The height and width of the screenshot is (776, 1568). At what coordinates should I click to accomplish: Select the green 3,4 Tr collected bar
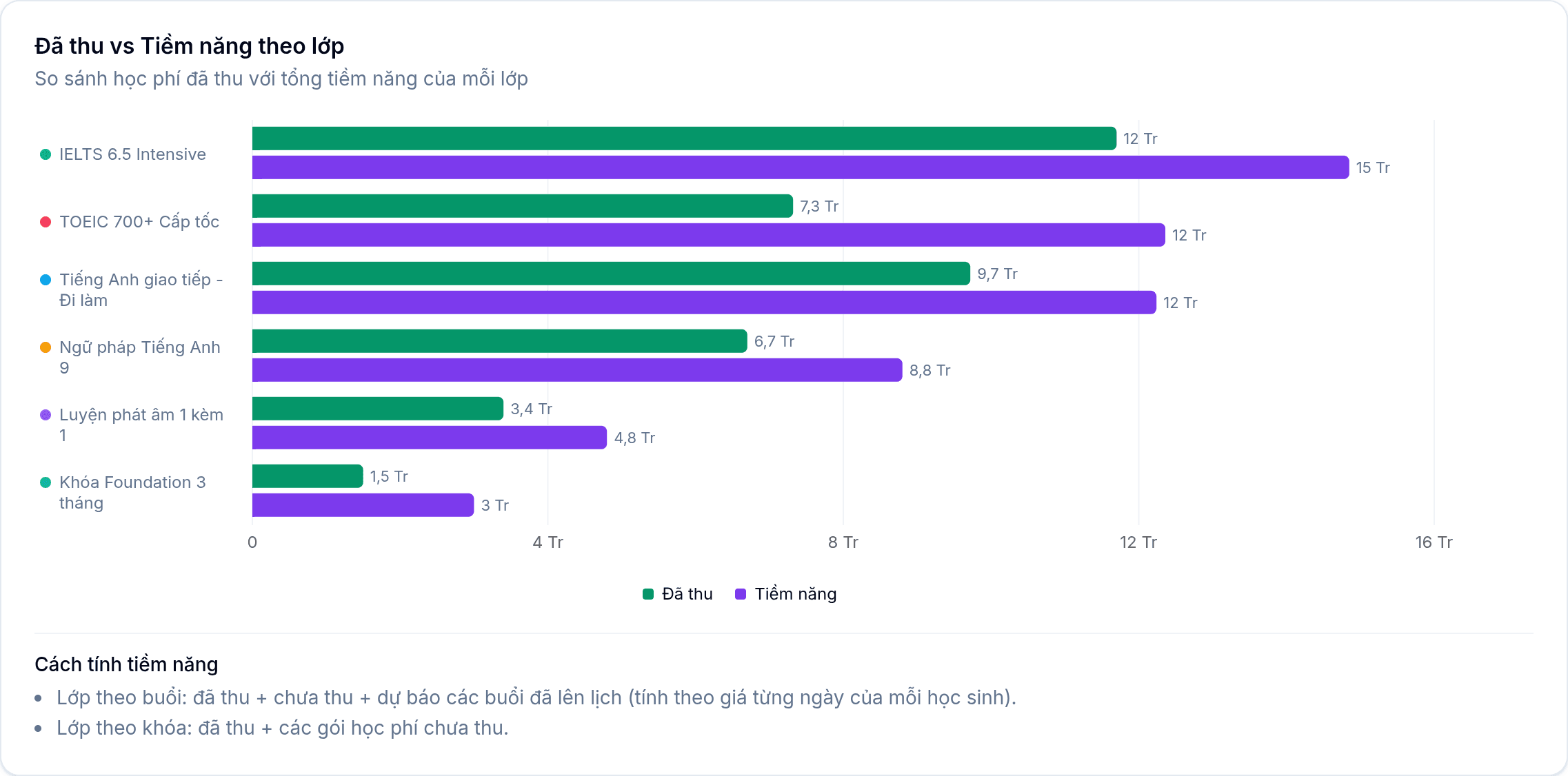378,409
